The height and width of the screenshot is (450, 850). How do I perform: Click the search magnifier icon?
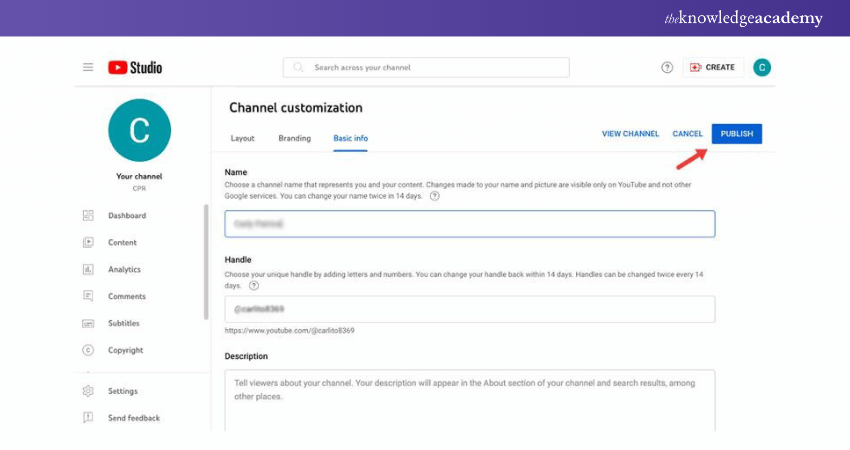click(x=298, y=67)
